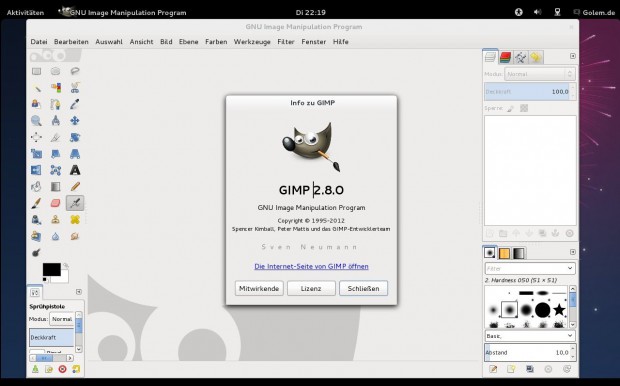
Task: Open the Hilfe menu
Action: 340,42
